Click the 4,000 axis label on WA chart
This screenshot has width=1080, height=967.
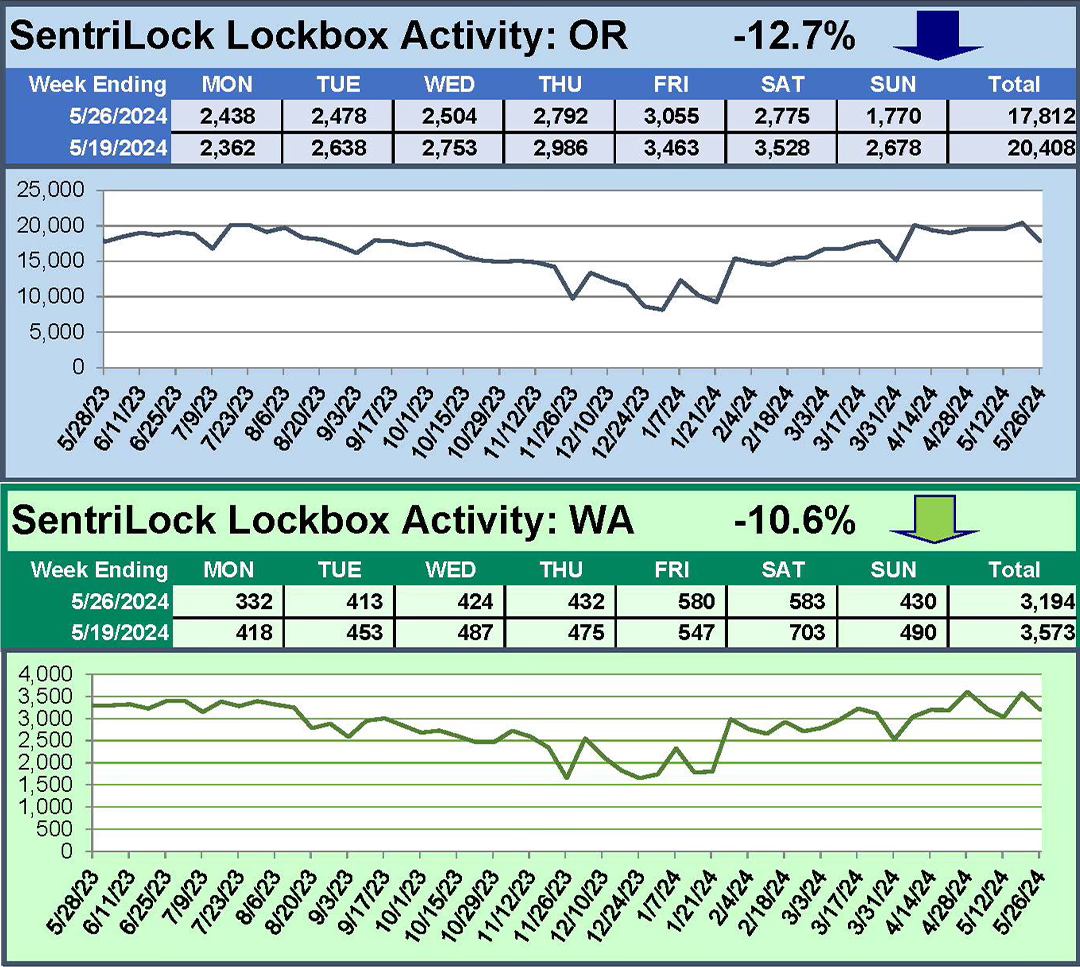pos(45,674)
